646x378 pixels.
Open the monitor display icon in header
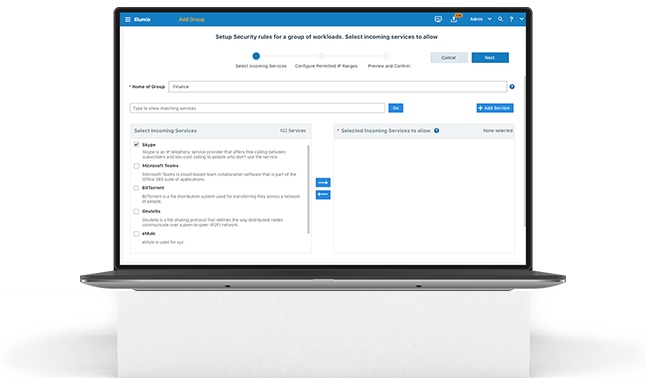click(438, 19)
